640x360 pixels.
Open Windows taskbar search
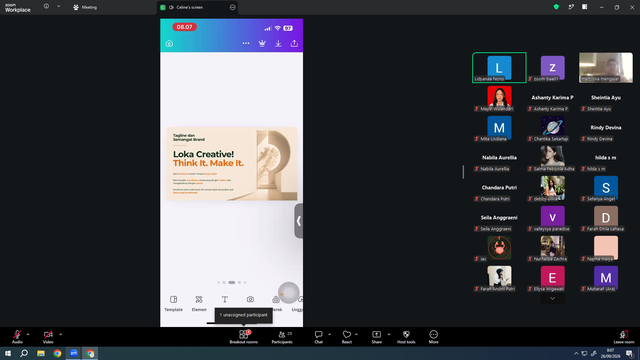24,353
